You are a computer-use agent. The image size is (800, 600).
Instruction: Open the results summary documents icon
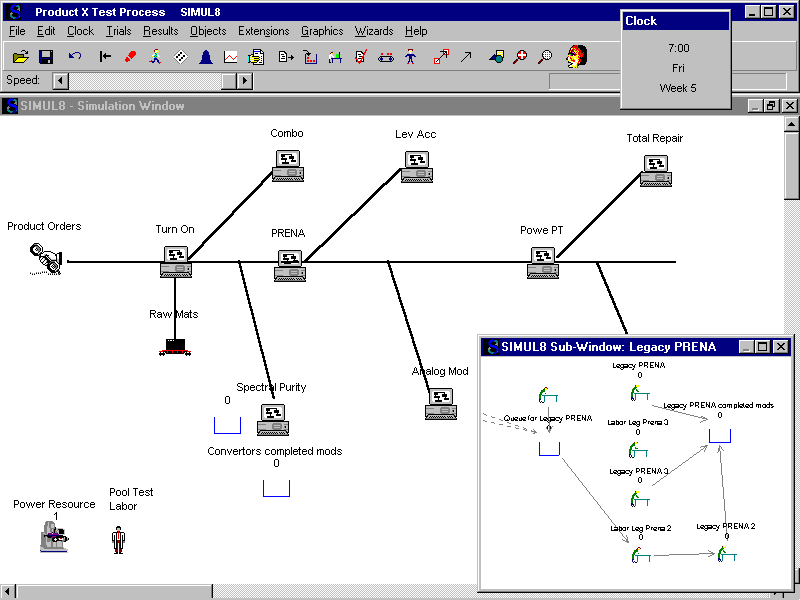256,56
